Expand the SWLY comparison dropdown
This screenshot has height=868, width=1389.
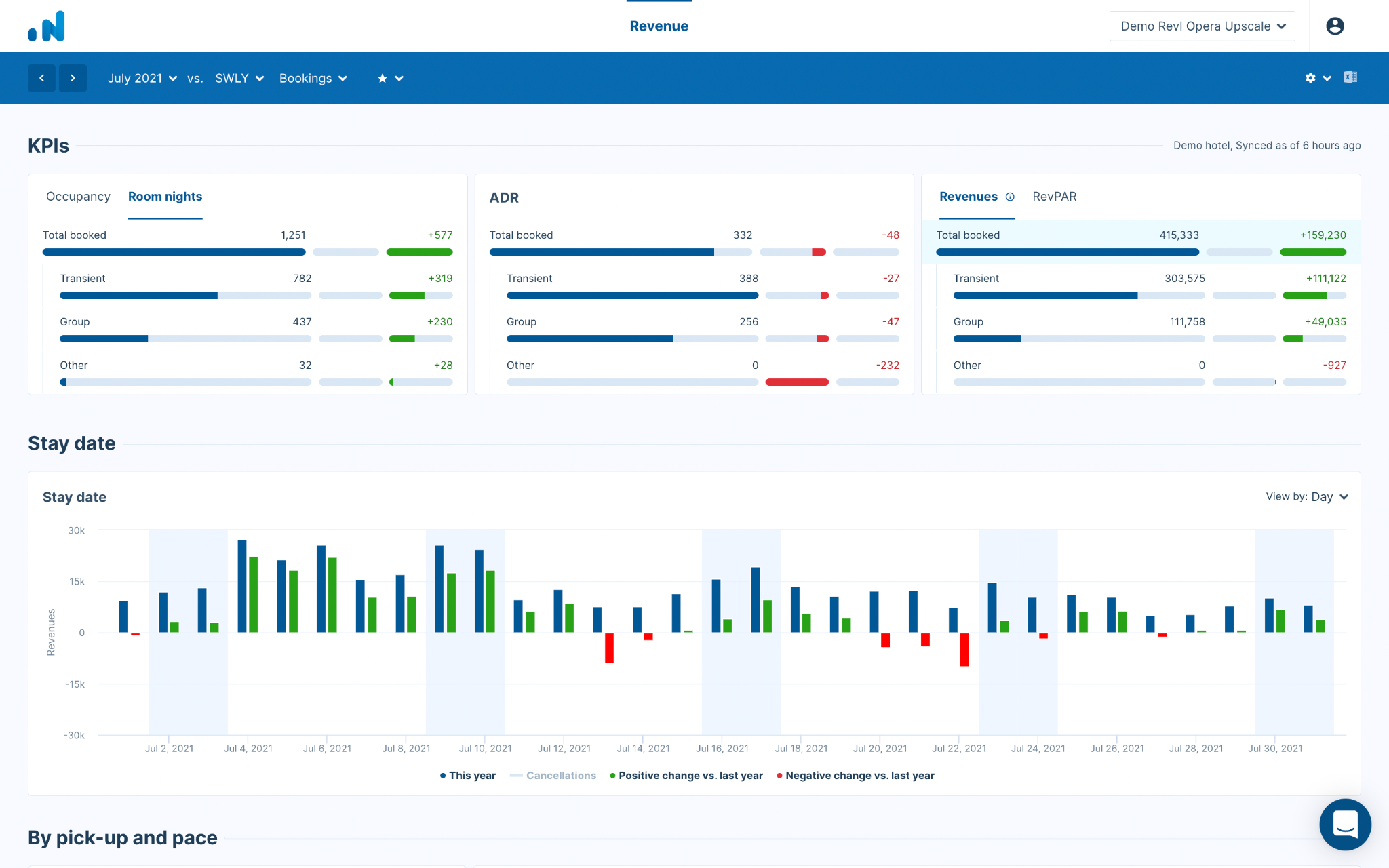(239, 78)
